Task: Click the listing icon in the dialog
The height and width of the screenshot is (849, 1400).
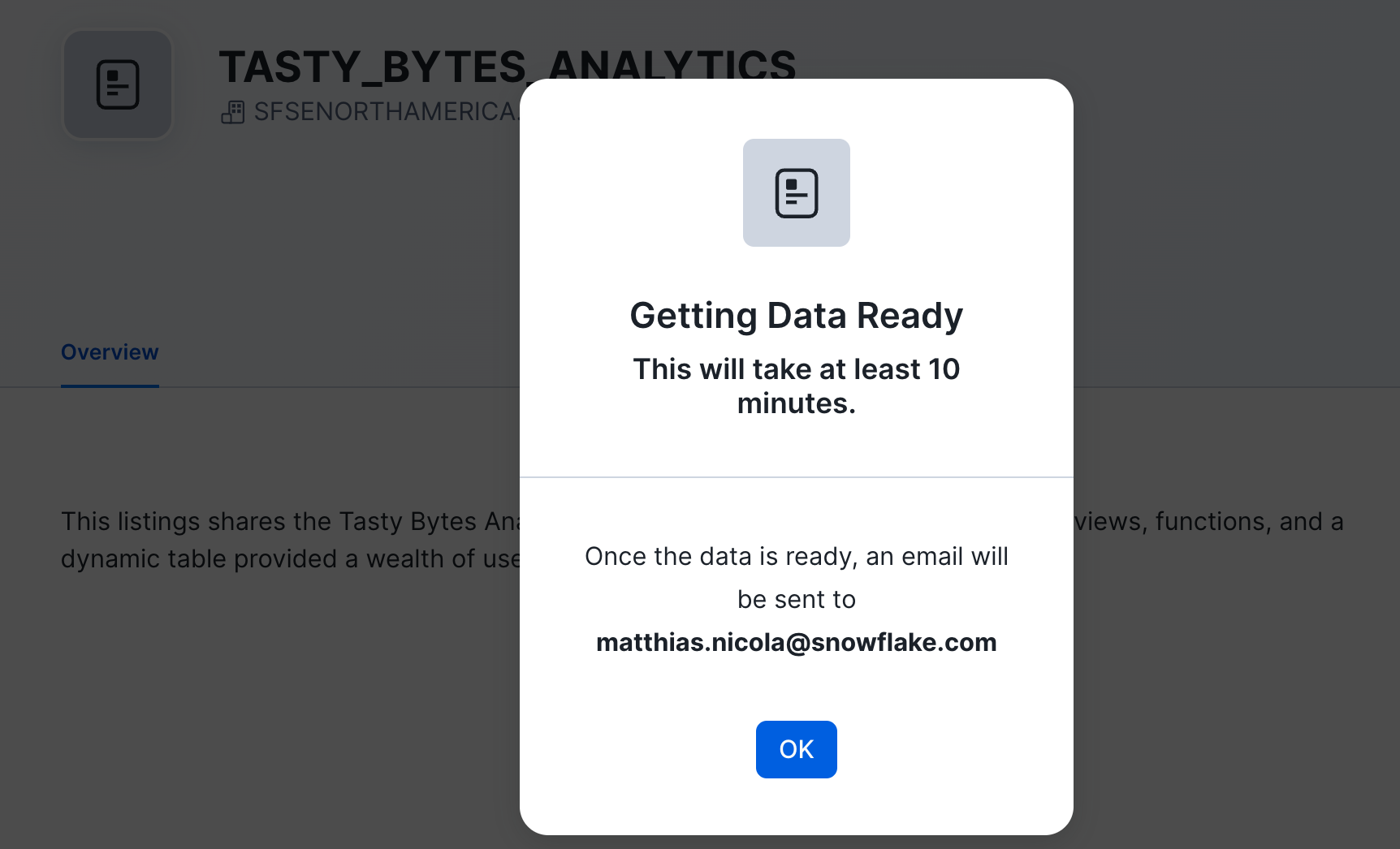Action: click(796, 193)
